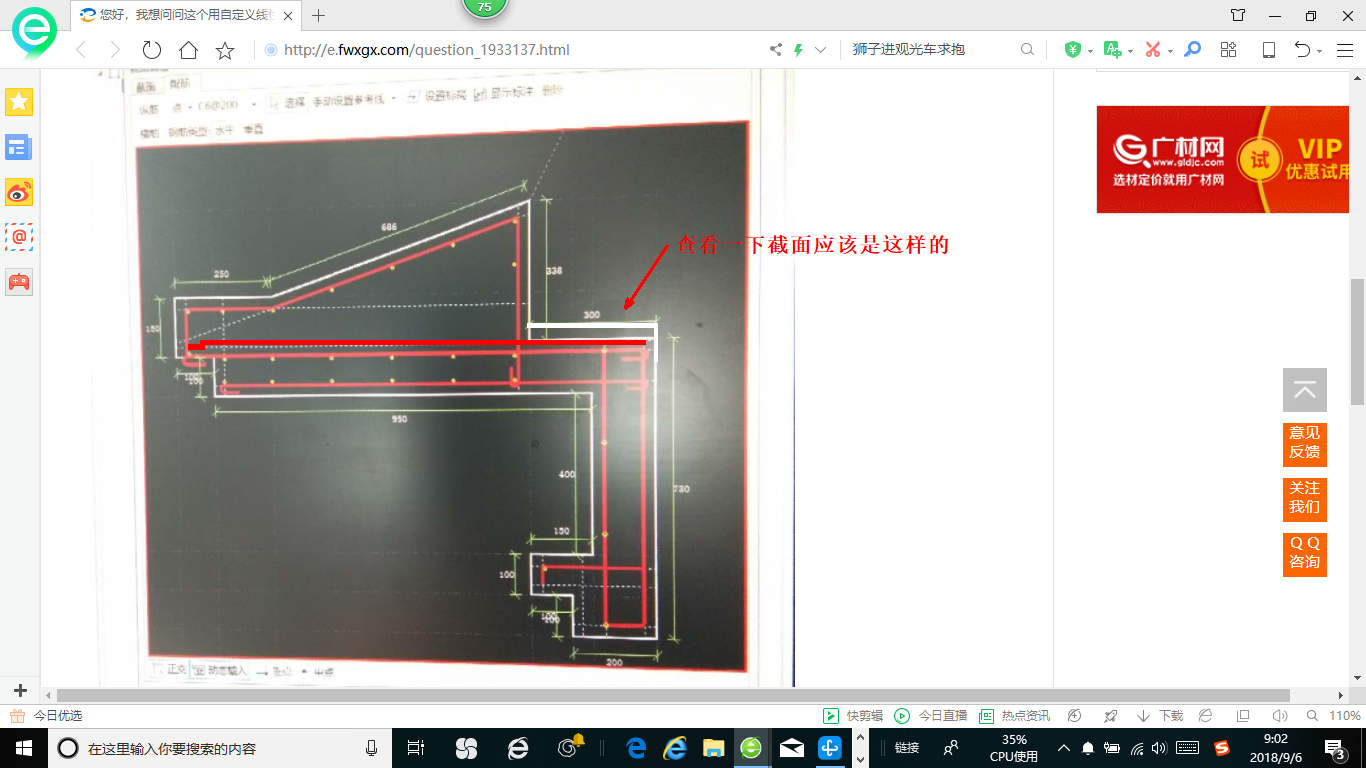Toggle page sound mute icon in status bar
This screenshot has width=1366, height=768.
coord(1280,716)
